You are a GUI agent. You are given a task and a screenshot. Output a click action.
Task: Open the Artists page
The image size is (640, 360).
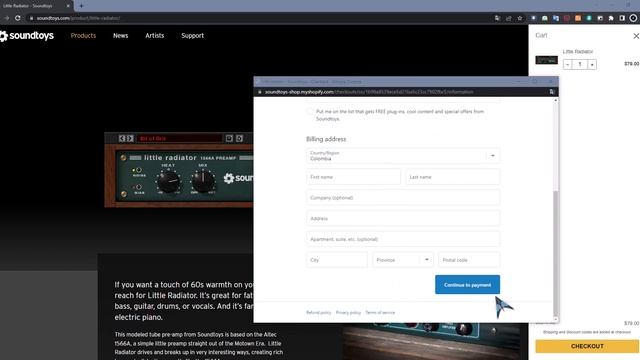click(x=155, y=36)
